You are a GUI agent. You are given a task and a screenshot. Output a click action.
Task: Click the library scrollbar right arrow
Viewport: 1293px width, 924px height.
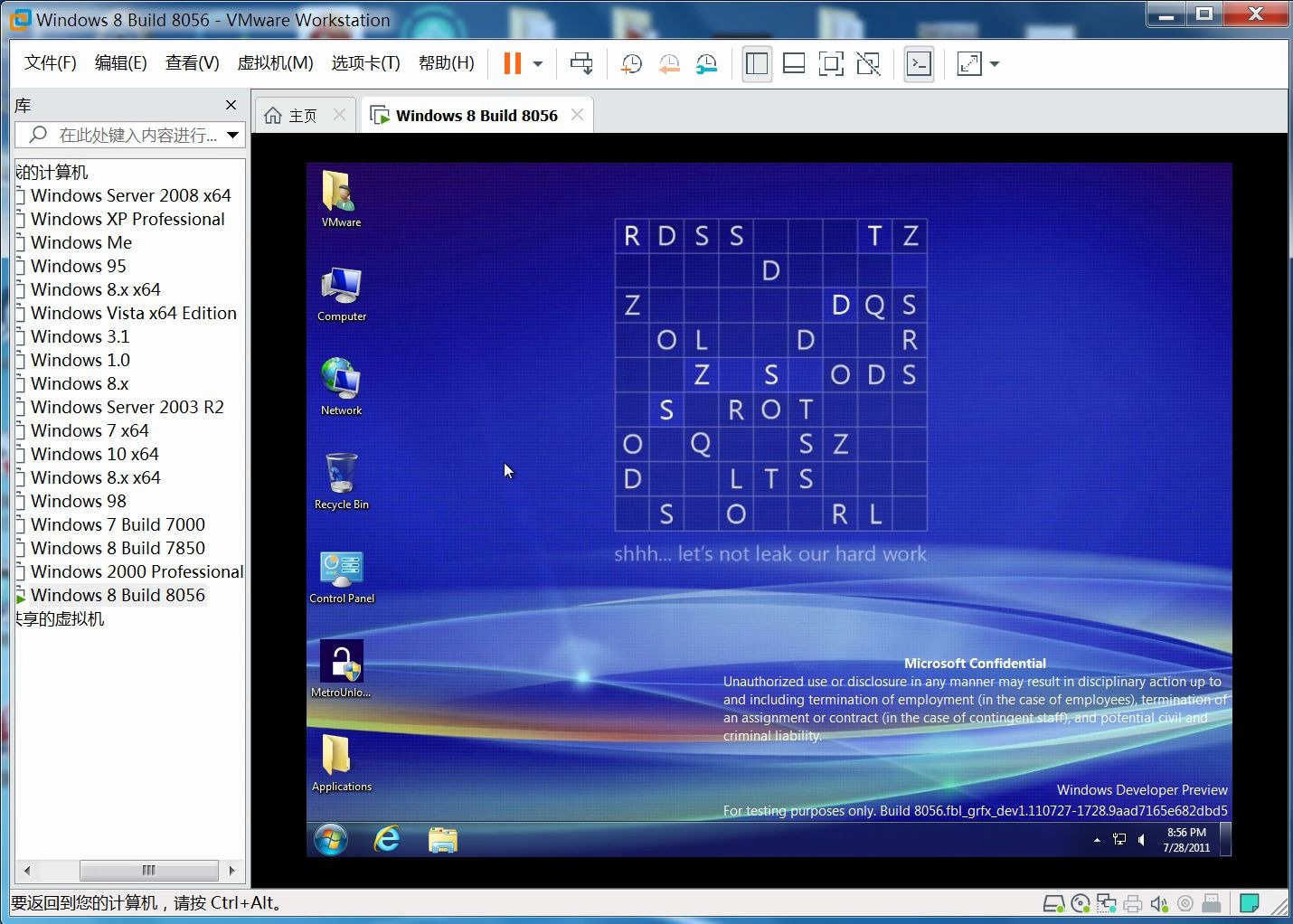coord(232,871)
